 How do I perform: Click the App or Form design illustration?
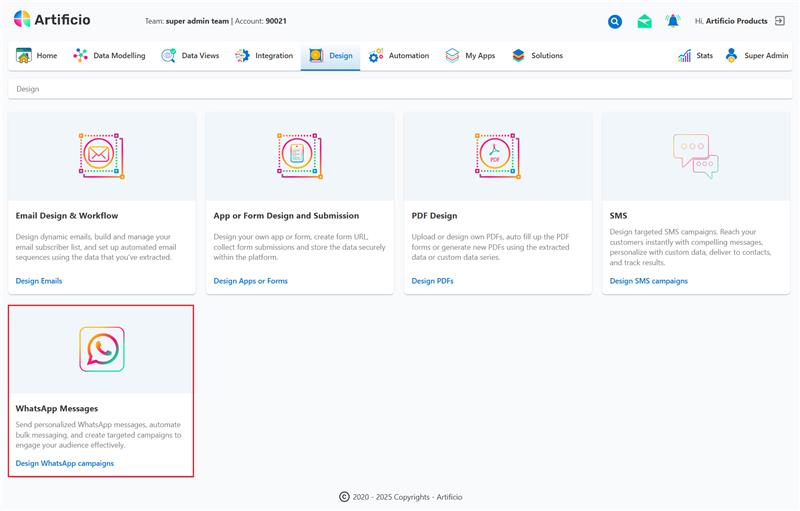pyautogui.click(x=299, y=156)
